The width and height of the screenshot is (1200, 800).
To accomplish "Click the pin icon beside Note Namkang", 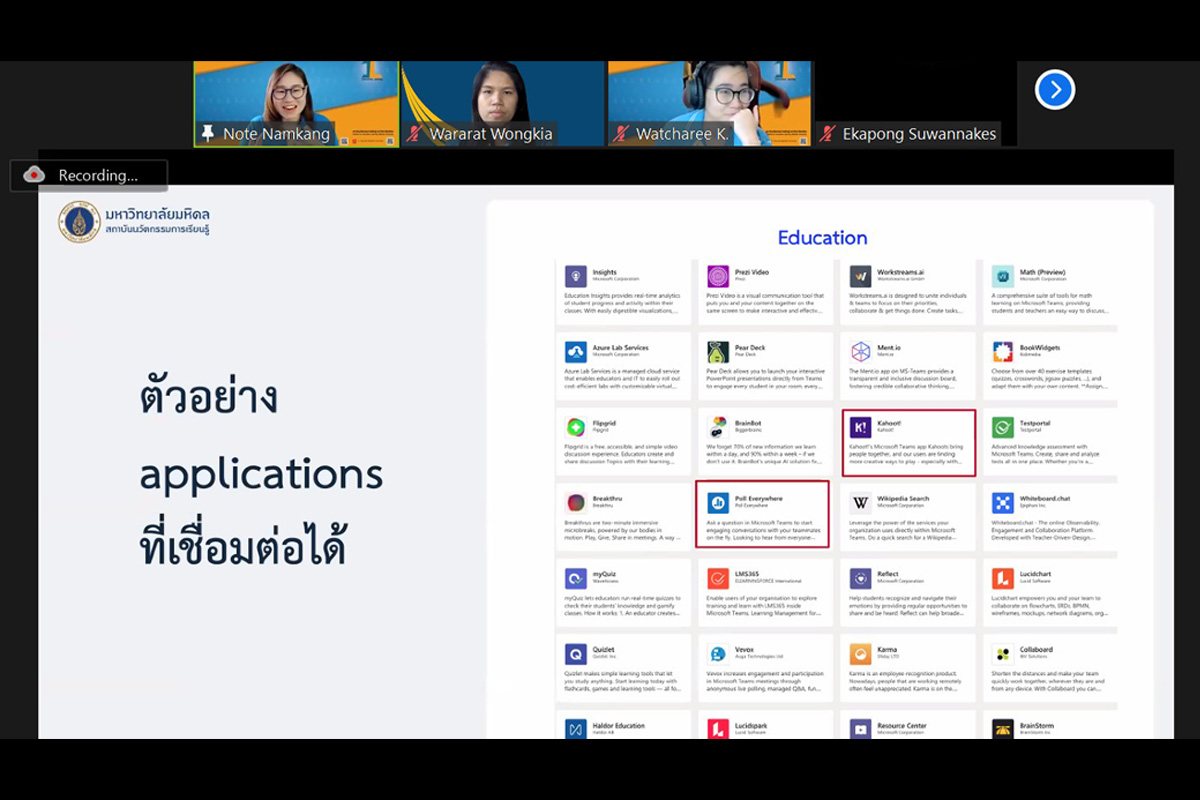I will (x=208, y=134).
